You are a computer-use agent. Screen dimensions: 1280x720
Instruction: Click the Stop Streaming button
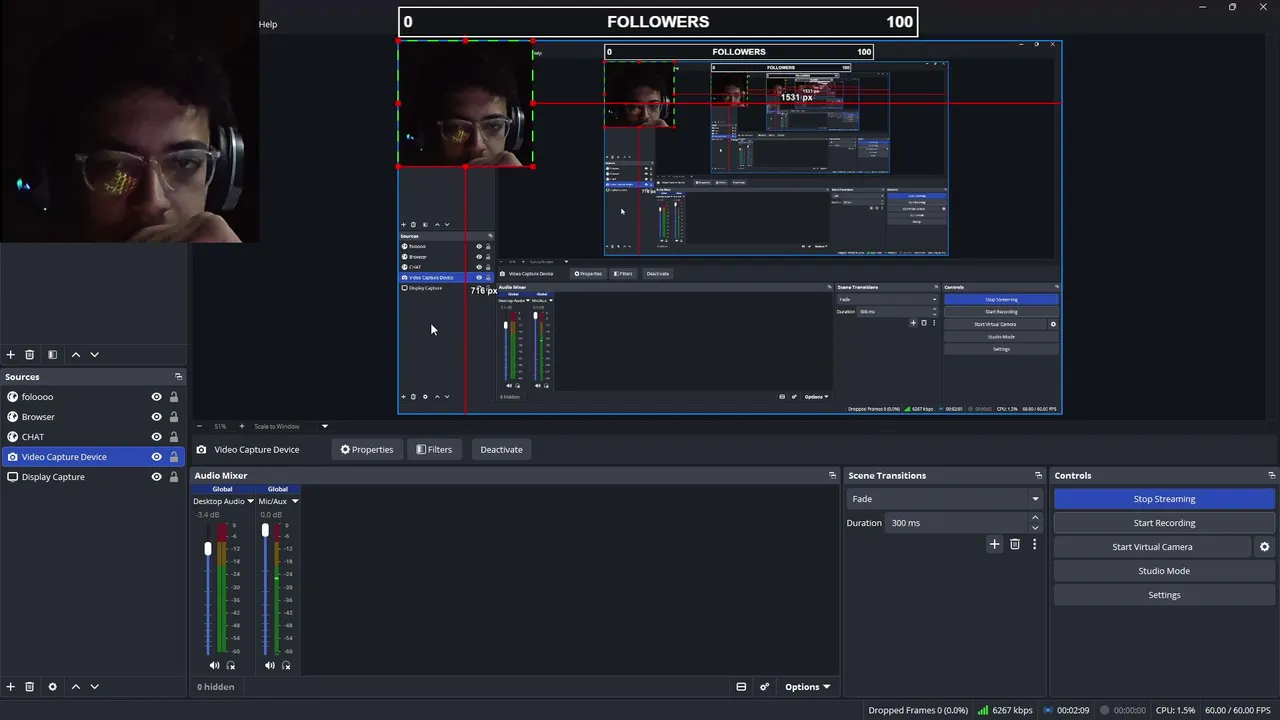pos(1164,499)
